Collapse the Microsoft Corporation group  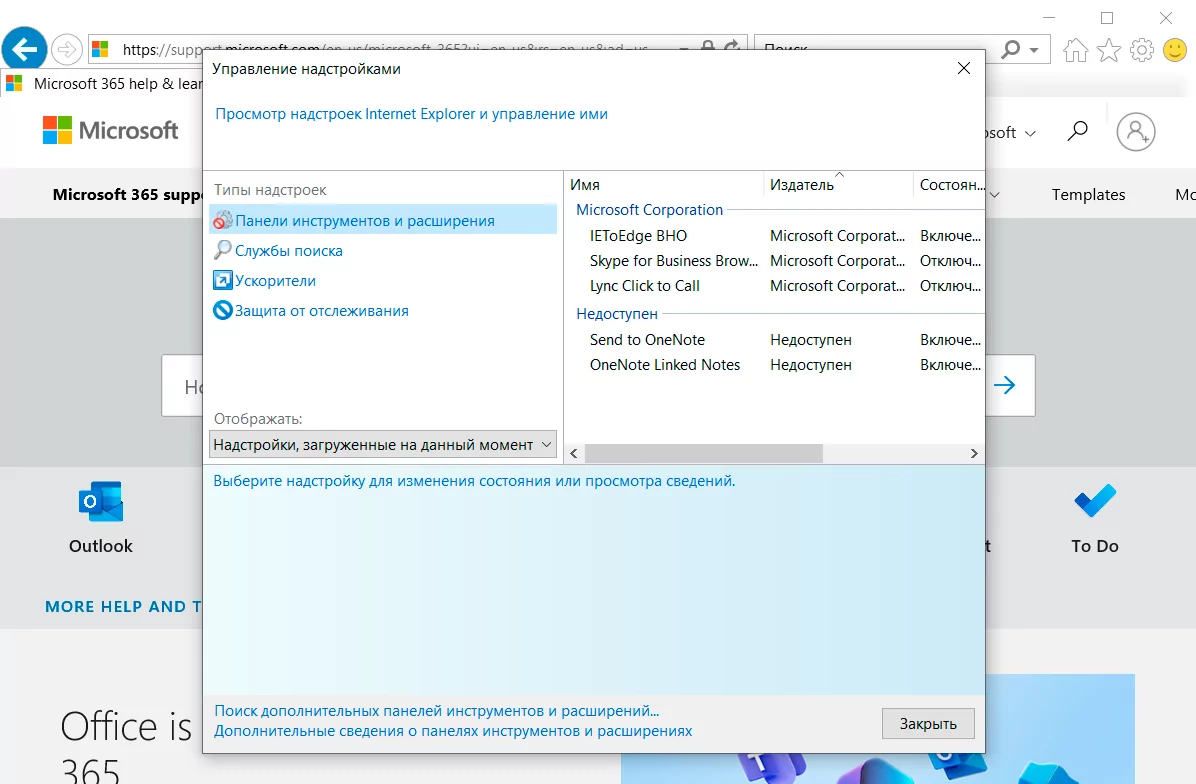coord(649,210)
